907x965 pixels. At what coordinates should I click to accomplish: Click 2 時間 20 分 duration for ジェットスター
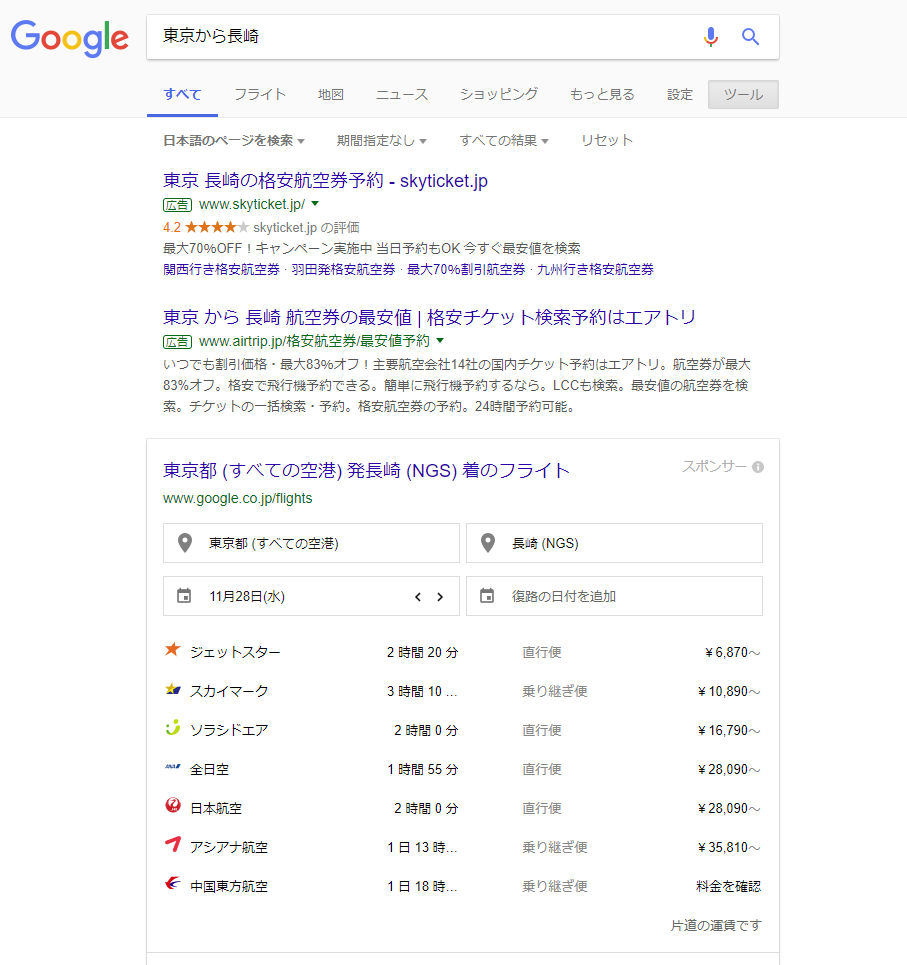point(423,652)
